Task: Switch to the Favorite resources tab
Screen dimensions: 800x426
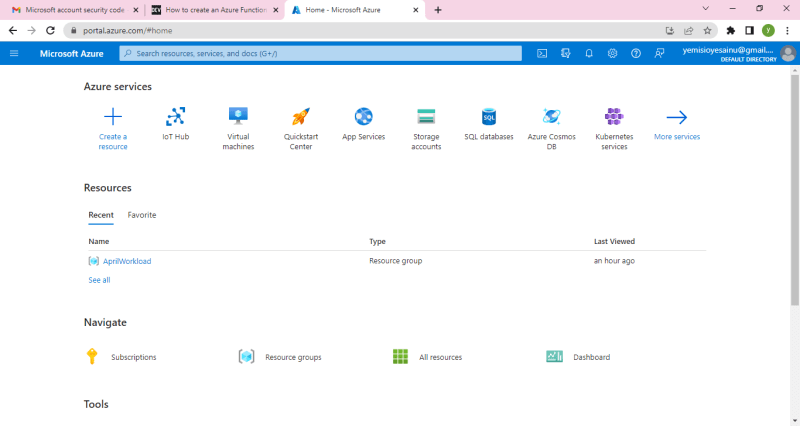Action: coord(142,215)
